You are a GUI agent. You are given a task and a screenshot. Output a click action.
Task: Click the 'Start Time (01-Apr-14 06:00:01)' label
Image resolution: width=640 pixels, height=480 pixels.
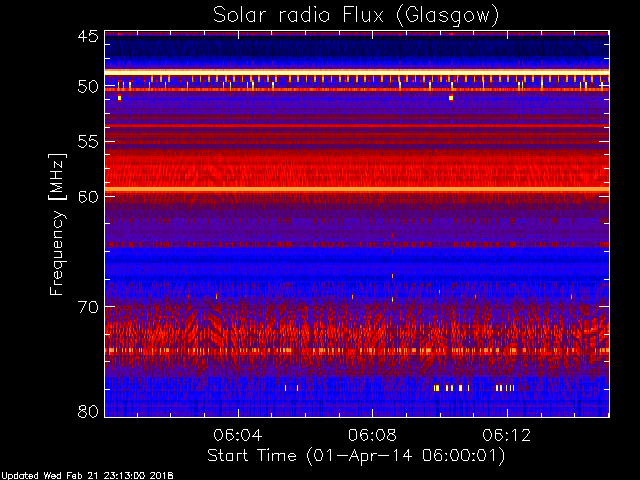click(x=356, y=456)
